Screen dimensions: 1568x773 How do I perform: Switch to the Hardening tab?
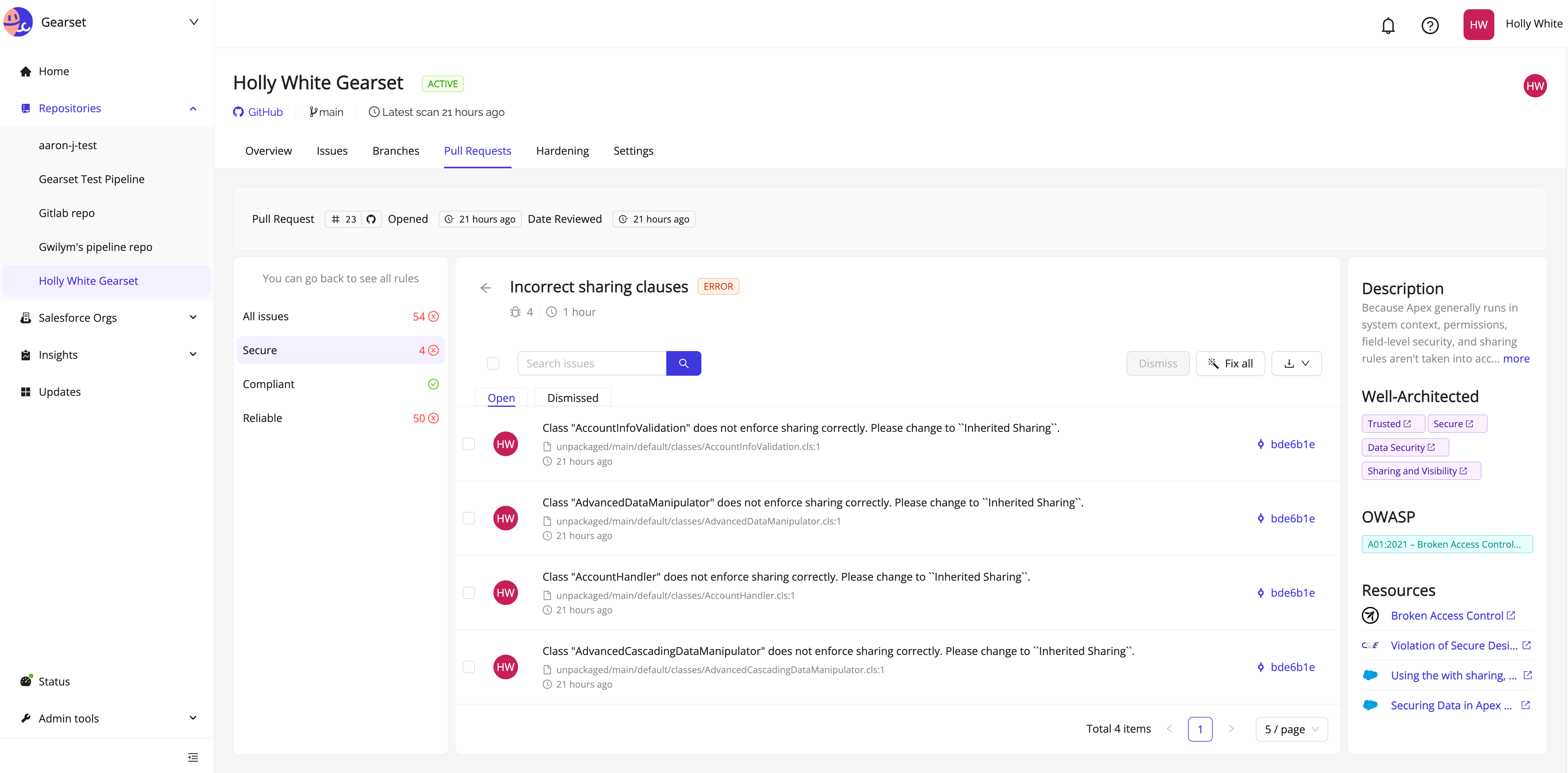(562, 151)
